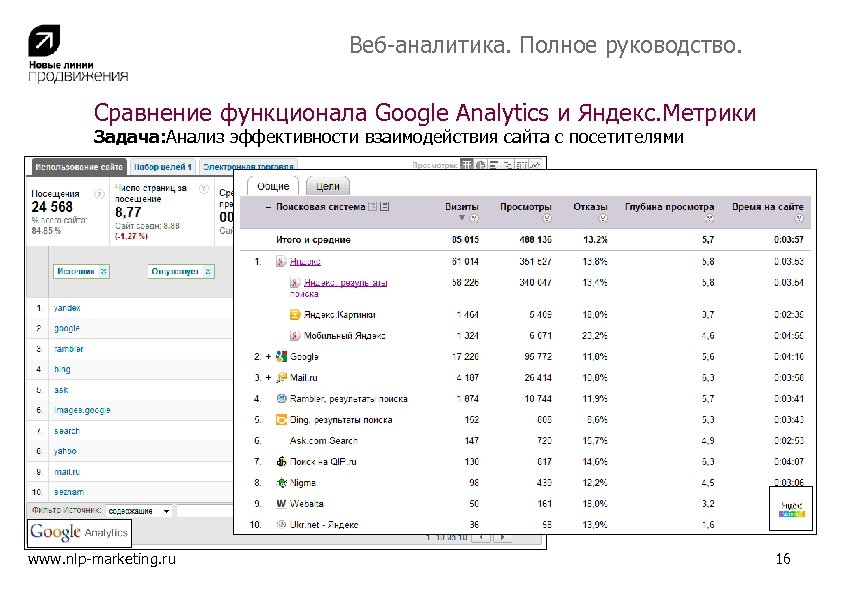This screenshot has height=595, width=842.
Task: Sort by Визиты descending arrow
Action: click(x=462, y=218)
